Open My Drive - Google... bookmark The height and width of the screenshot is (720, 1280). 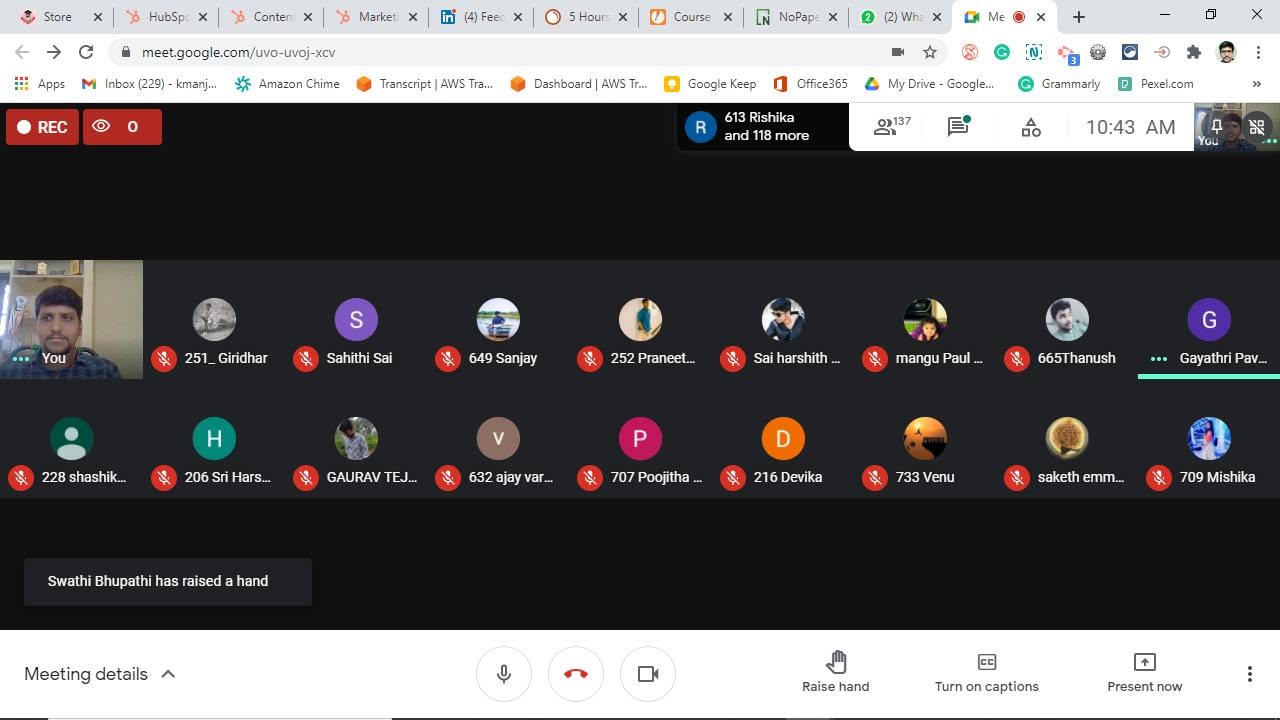(x=930, y=84)
